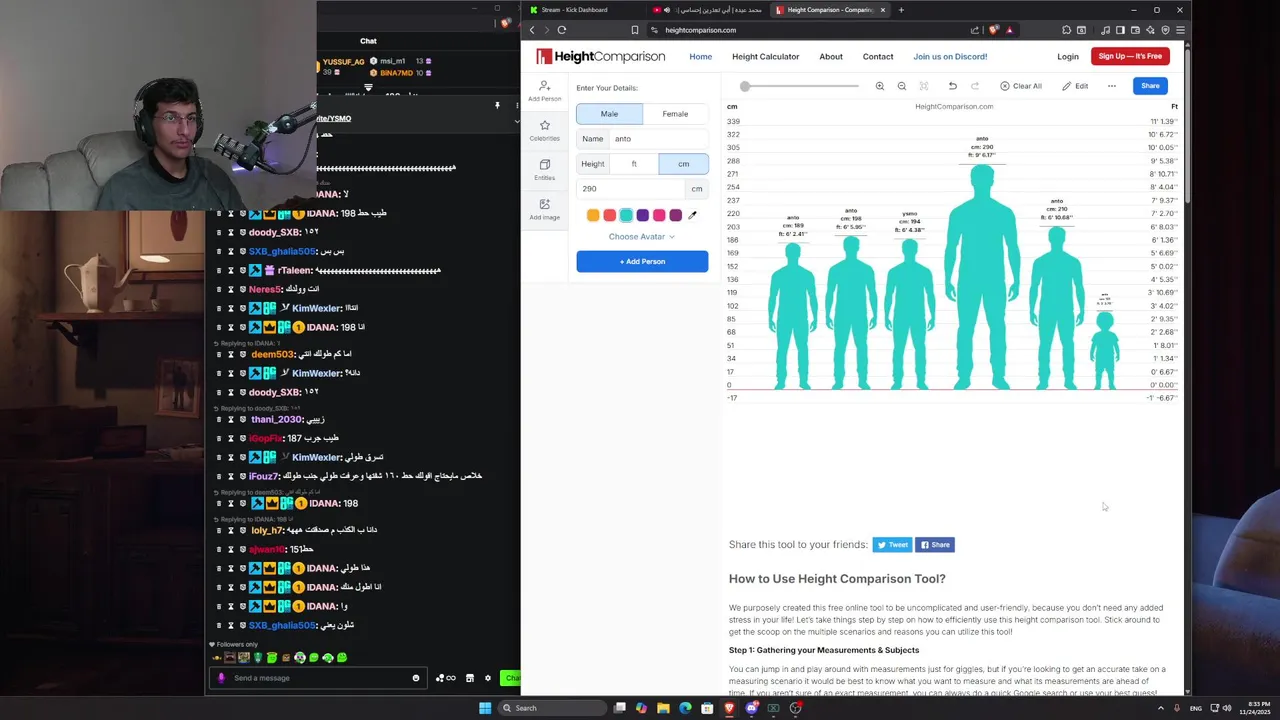Open the three-dot more options menu
This screenshot has width=1280, height=720.
coord(1111,86)
